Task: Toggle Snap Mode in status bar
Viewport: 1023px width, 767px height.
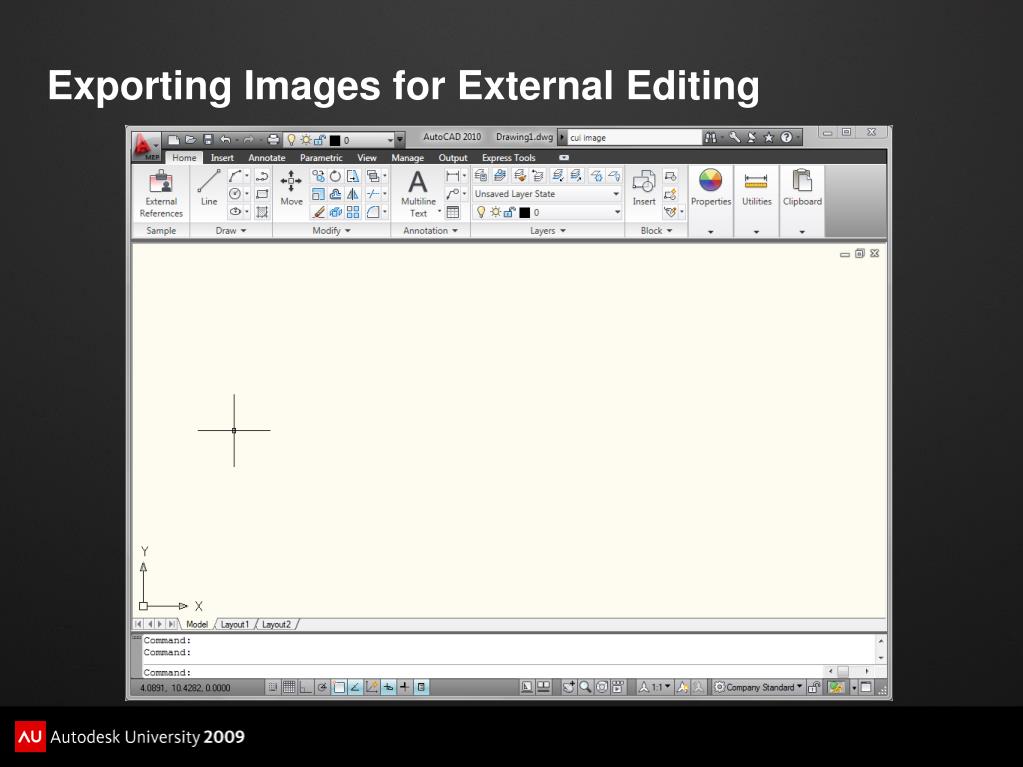Action: tap(273, 687)
